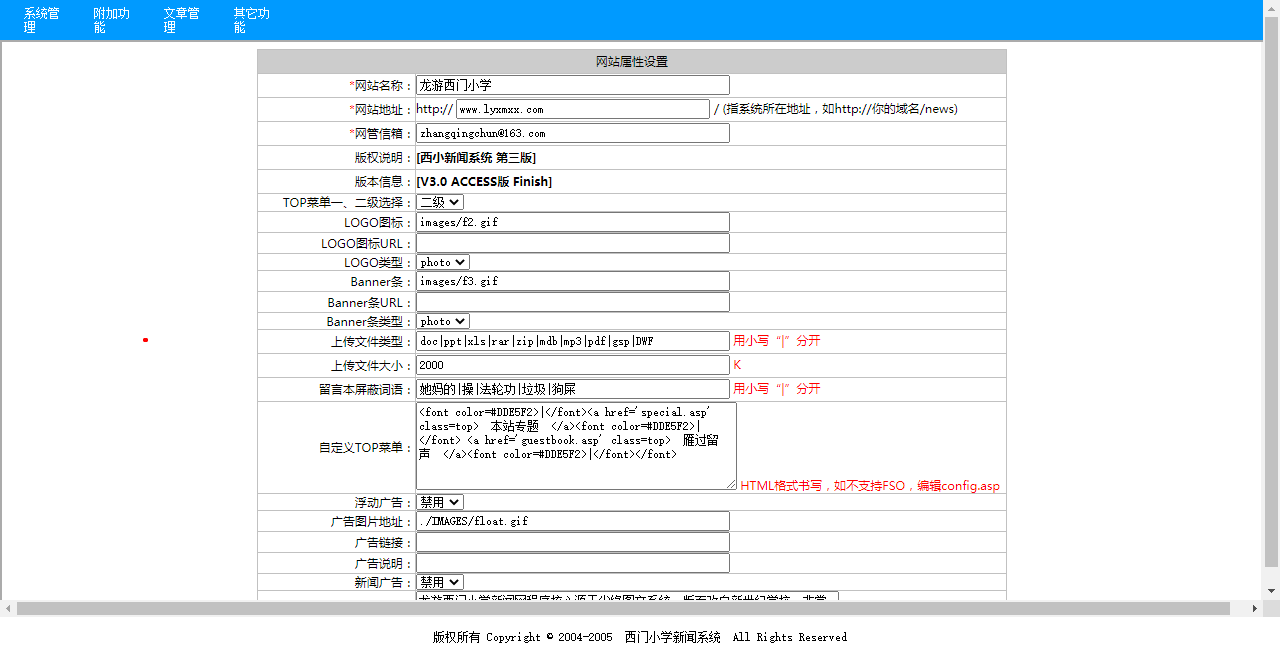Click the 西小新闻系统 第三版 text

(476, 157)
